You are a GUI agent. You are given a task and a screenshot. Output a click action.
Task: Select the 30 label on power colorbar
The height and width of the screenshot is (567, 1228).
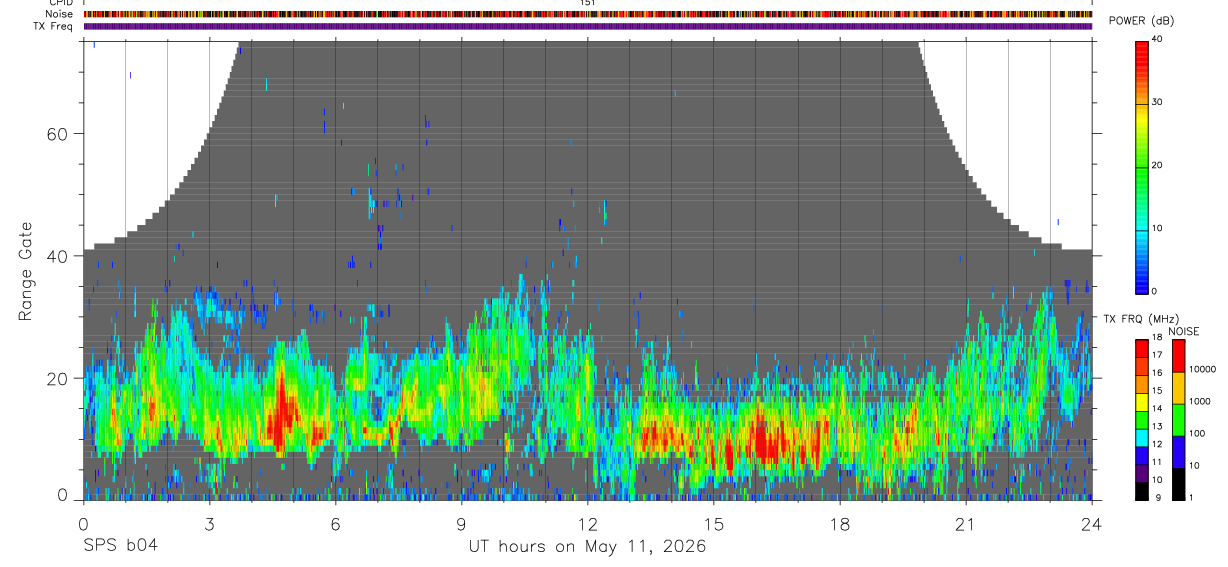pyautogui.click(x=1158, y=102)
